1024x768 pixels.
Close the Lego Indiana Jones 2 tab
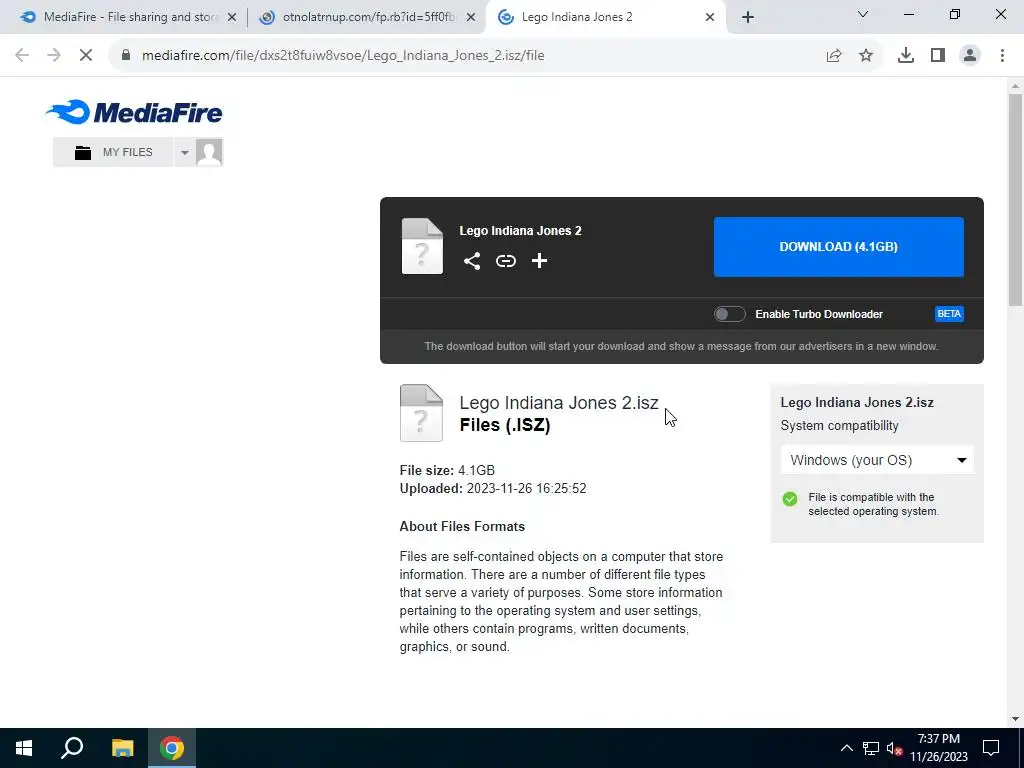click(x=710, y=18)
